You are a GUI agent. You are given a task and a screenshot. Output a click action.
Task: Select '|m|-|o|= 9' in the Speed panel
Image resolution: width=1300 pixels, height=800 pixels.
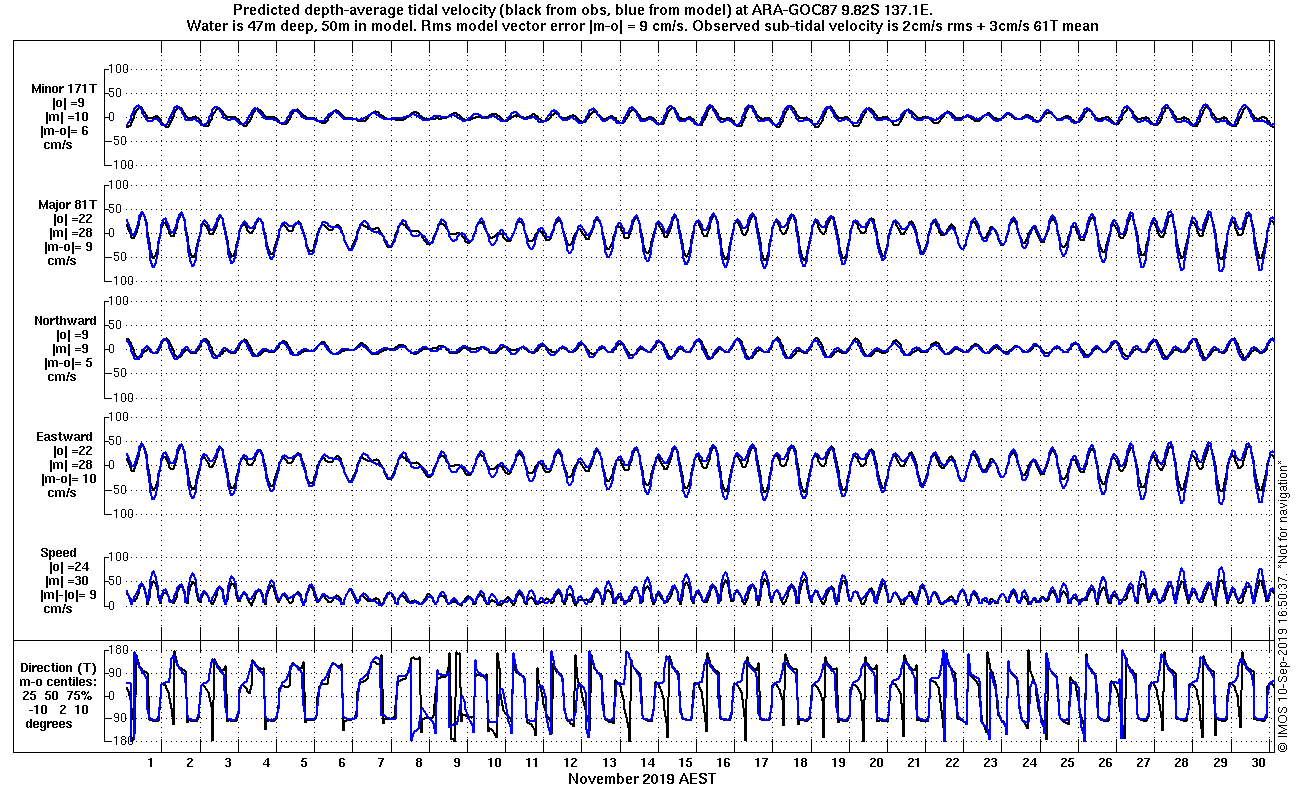point(69,595)
